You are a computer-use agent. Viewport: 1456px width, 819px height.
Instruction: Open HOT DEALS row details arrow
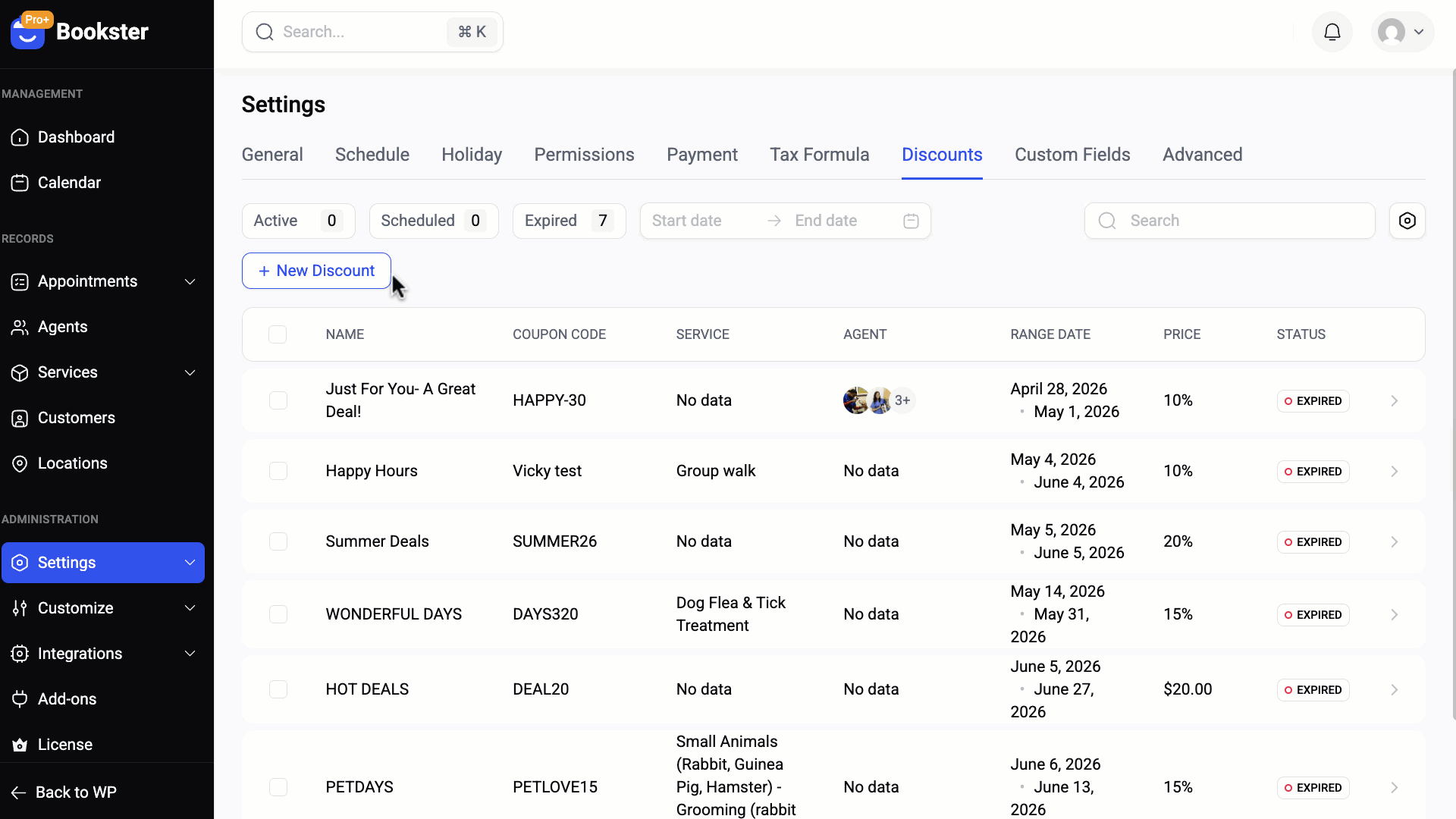point(1395,689)
